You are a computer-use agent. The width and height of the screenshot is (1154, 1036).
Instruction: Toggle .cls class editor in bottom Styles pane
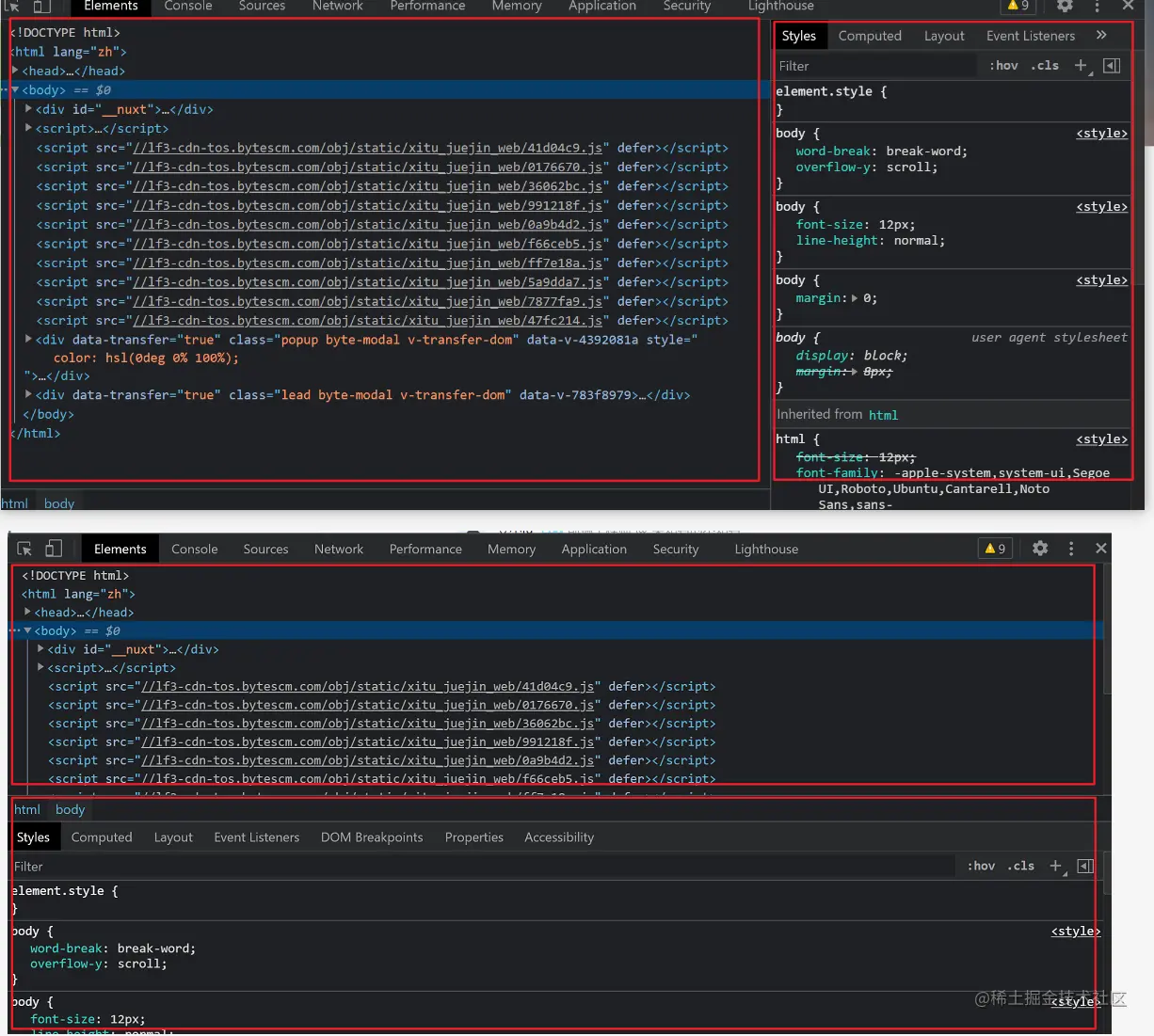click(1021, 866)
